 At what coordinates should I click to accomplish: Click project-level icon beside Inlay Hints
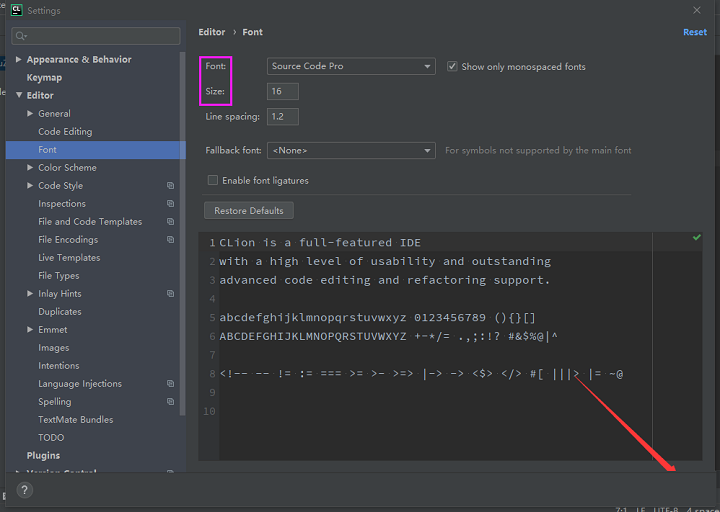coord(170,293)
